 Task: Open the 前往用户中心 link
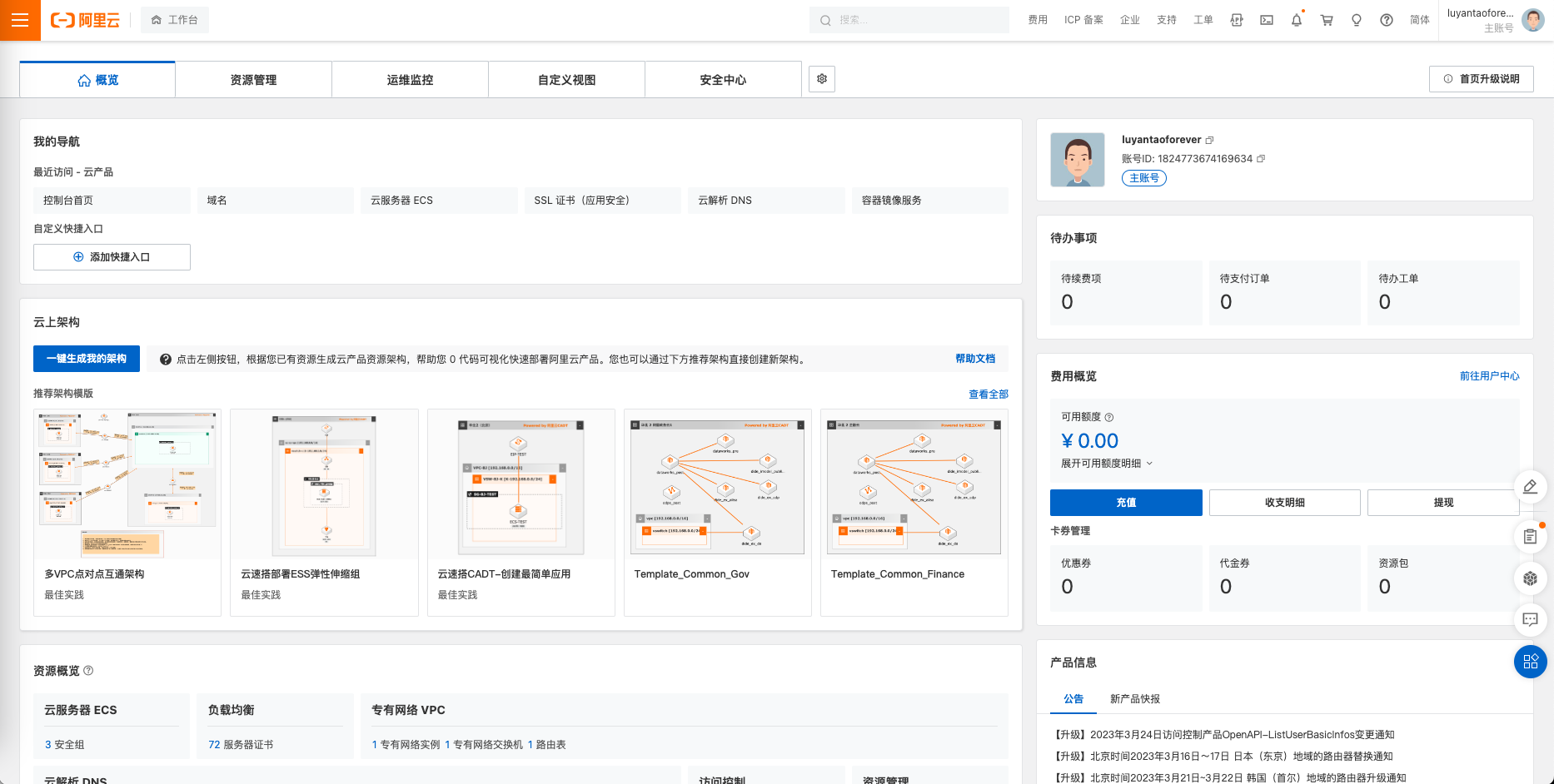(1490, 376)
